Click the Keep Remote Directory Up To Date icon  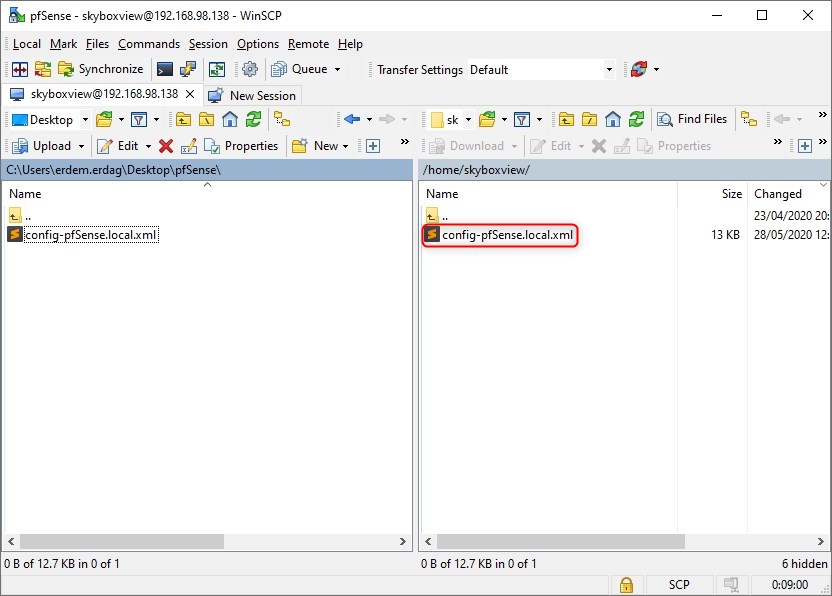(x=216, y=69)
